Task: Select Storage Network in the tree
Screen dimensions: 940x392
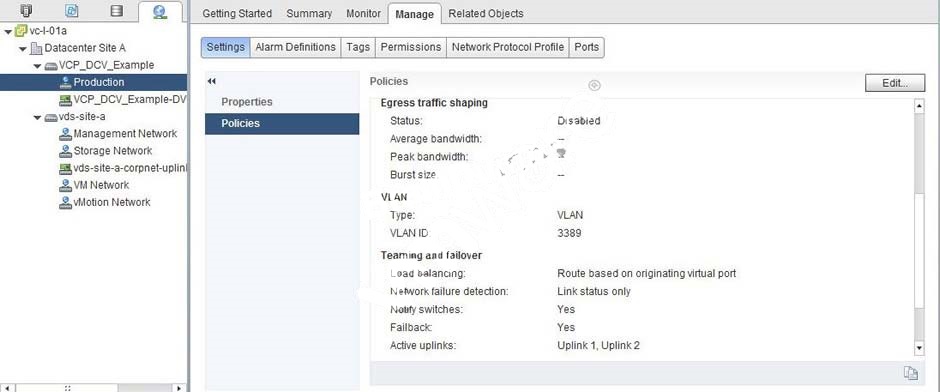Action: click(x=113, y=151)
